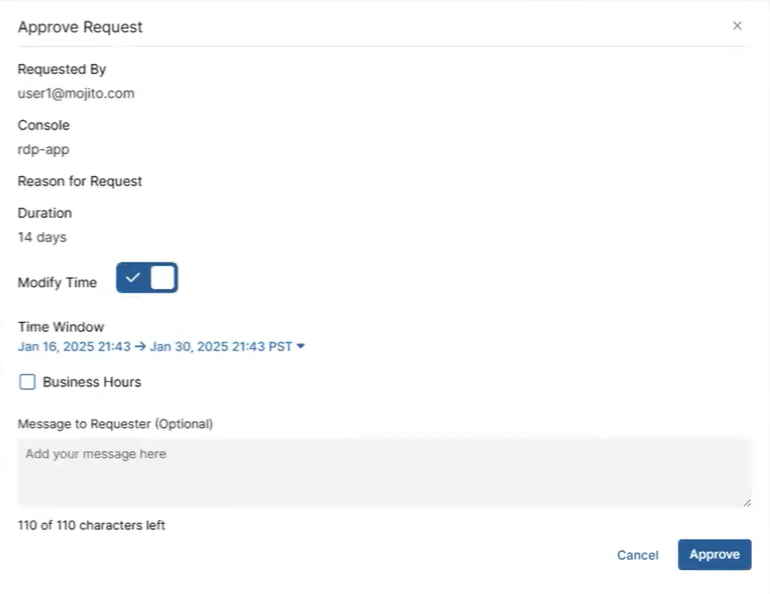770x594 pixels.
Task: Click the Modify Time label
Action: pos(58,283)
